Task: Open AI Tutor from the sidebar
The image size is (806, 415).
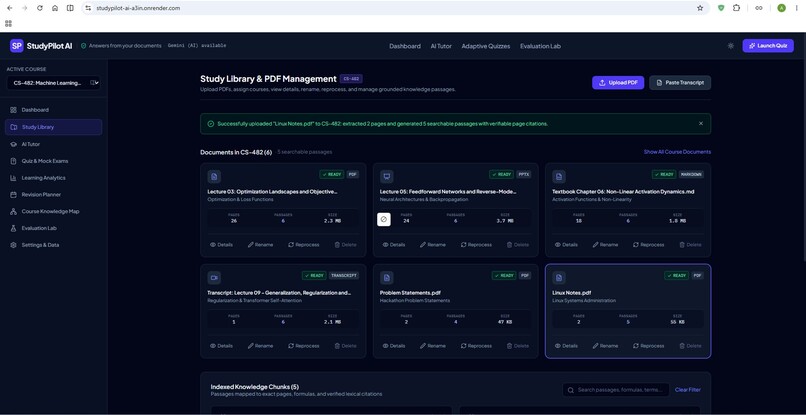Action: pyautogui.click(x=53, y=145)
